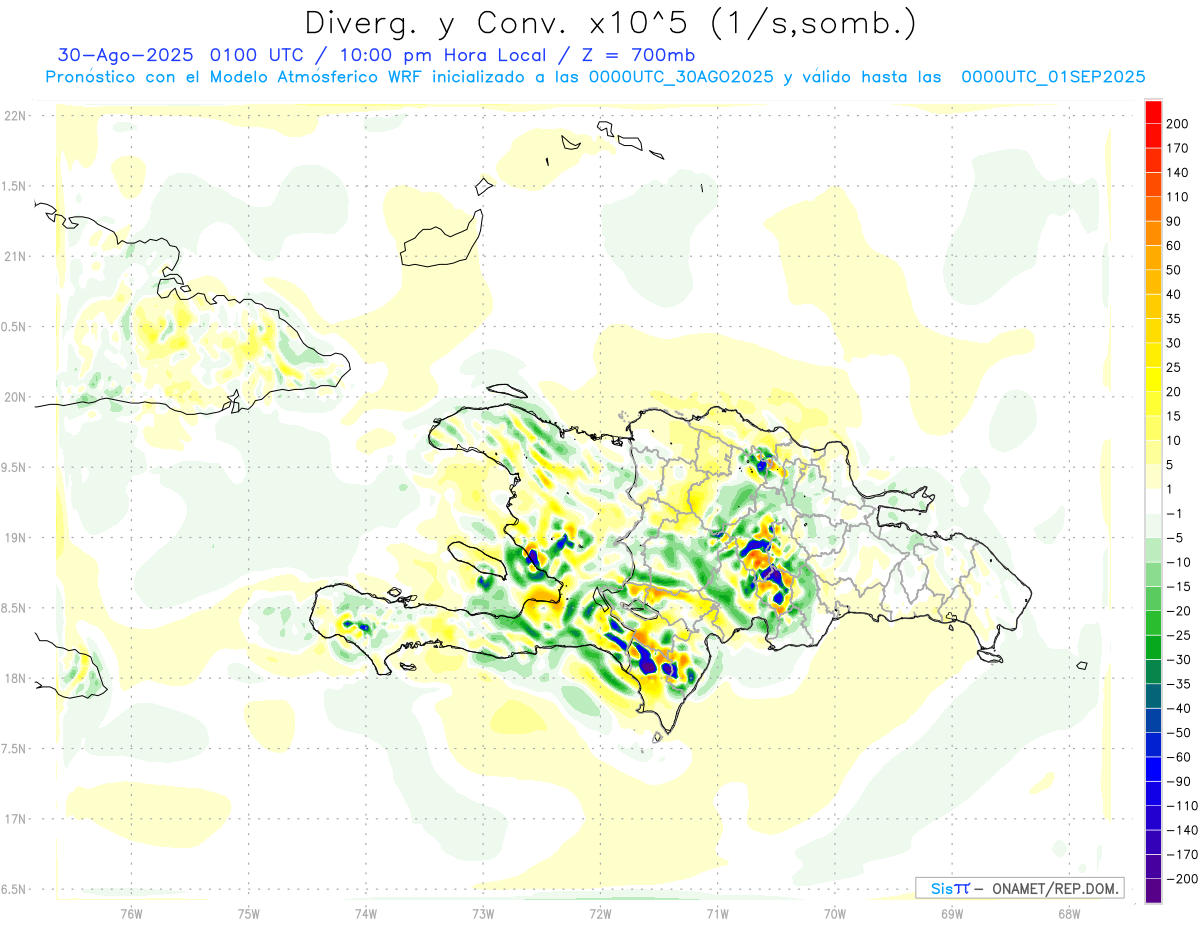
Task: Click the "21N" latitude label
Action: [15, 256]
